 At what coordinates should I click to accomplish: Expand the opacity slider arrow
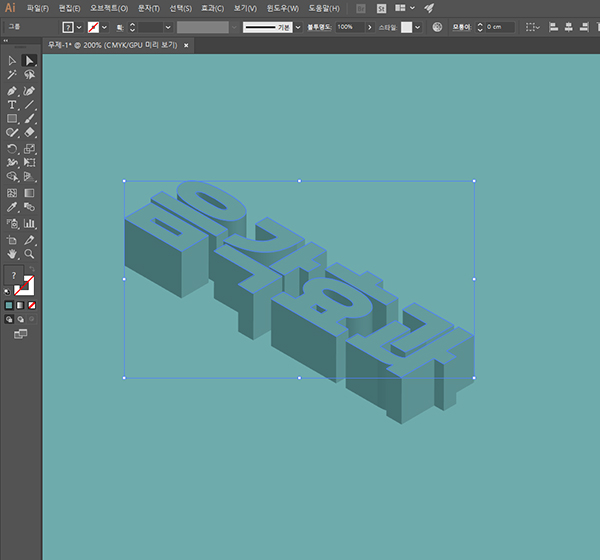(x=369, y=27)
